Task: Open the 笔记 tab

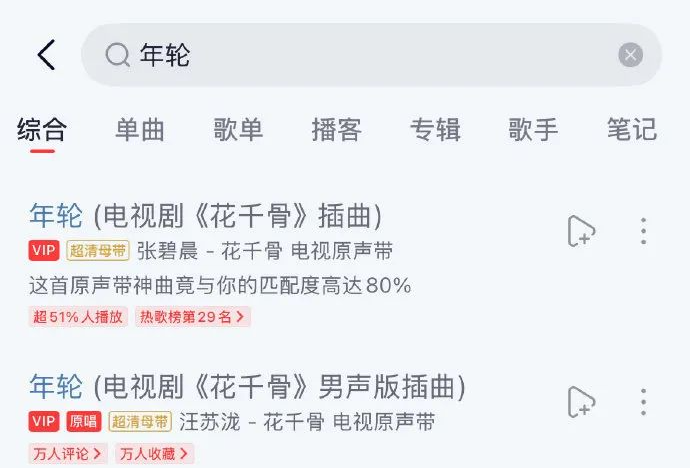Action: pos(632,129)
